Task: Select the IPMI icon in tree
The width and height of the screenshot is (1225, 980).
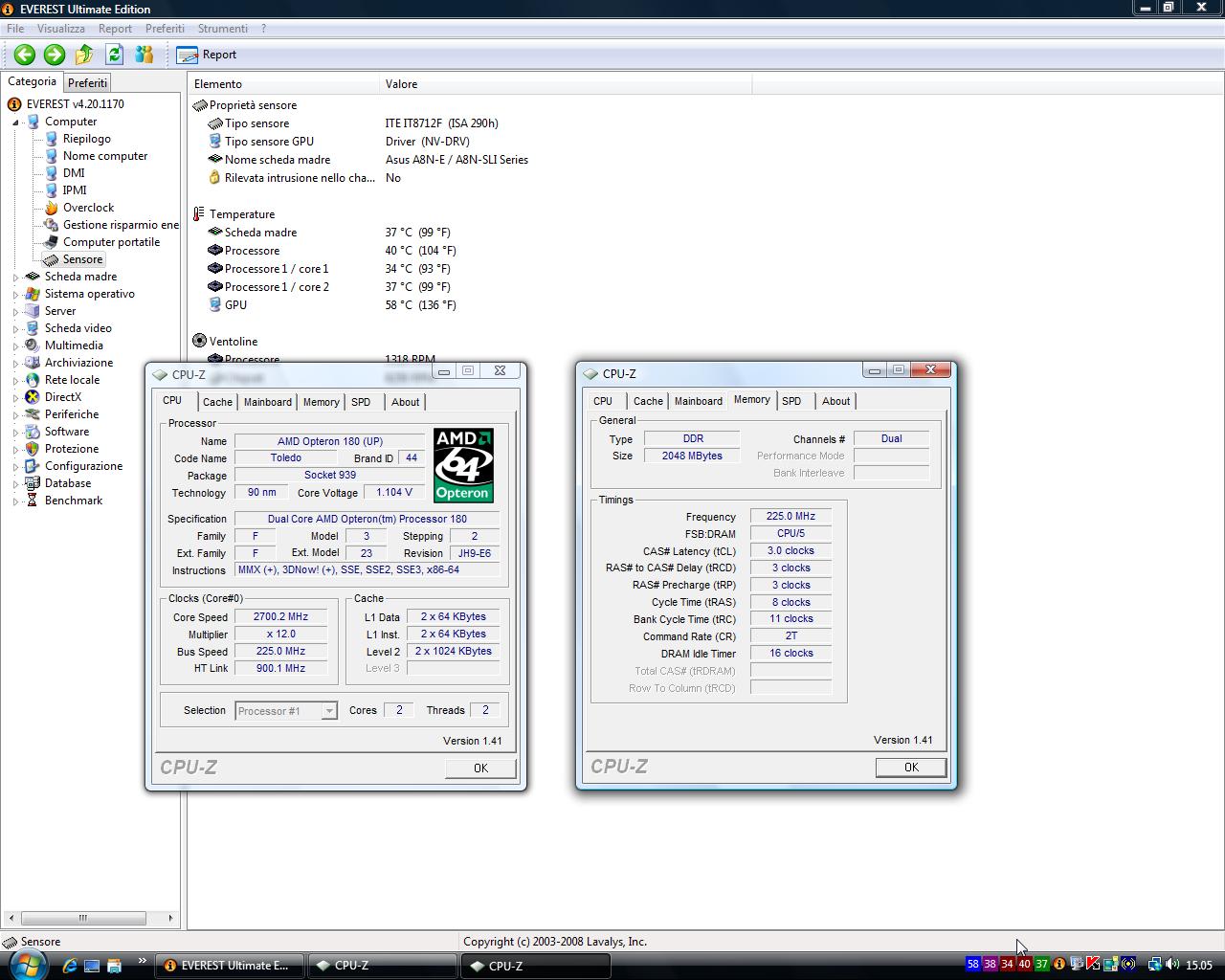Action: (x=52, y=190)
